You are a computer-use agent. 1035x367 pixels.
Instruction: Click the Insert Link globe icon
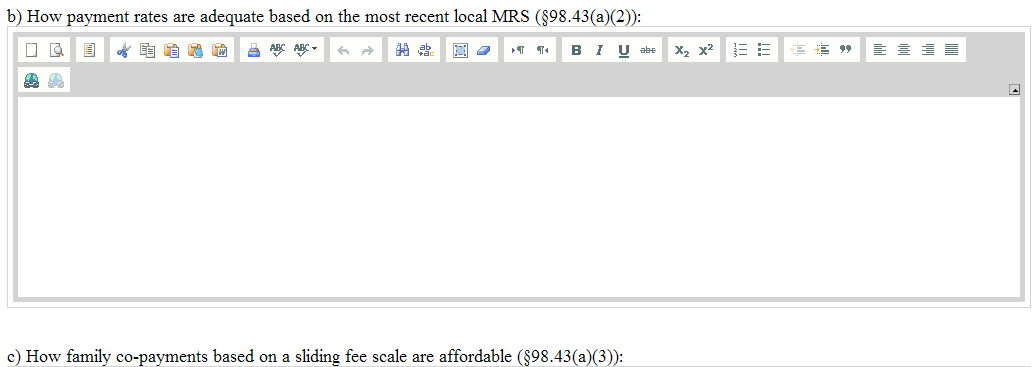[32, 81]
